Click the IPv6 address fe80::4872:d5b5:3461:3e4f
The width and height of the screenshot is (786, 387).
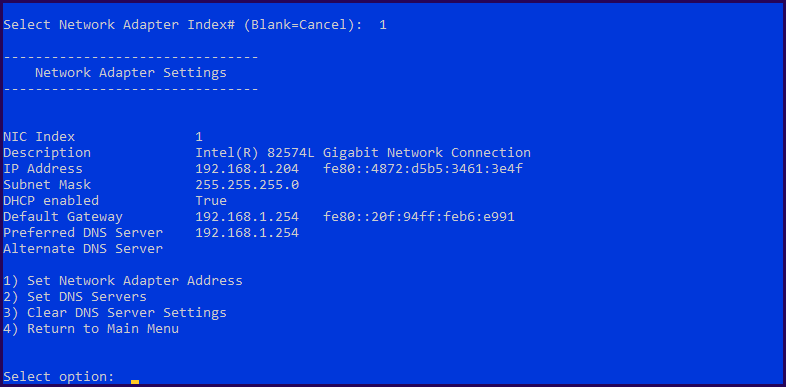(423, 168)
